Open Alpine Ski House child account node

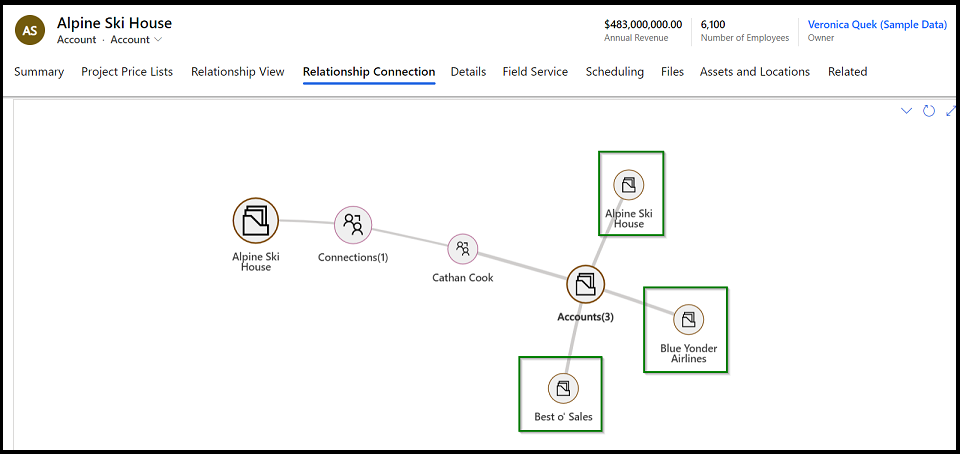click(x=629, y=185)
